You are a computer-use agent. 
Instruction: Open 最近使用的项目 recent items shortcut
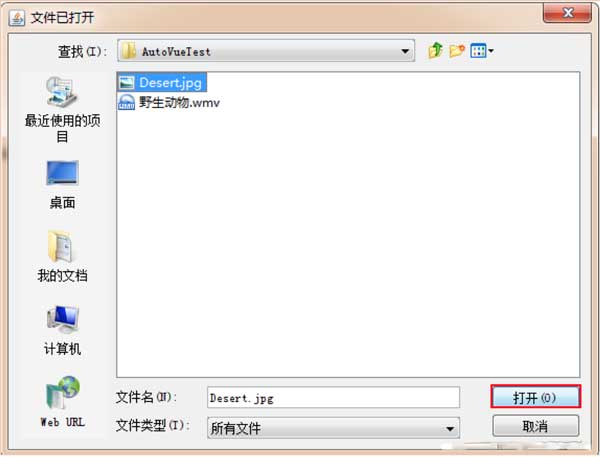click(62, 109)
